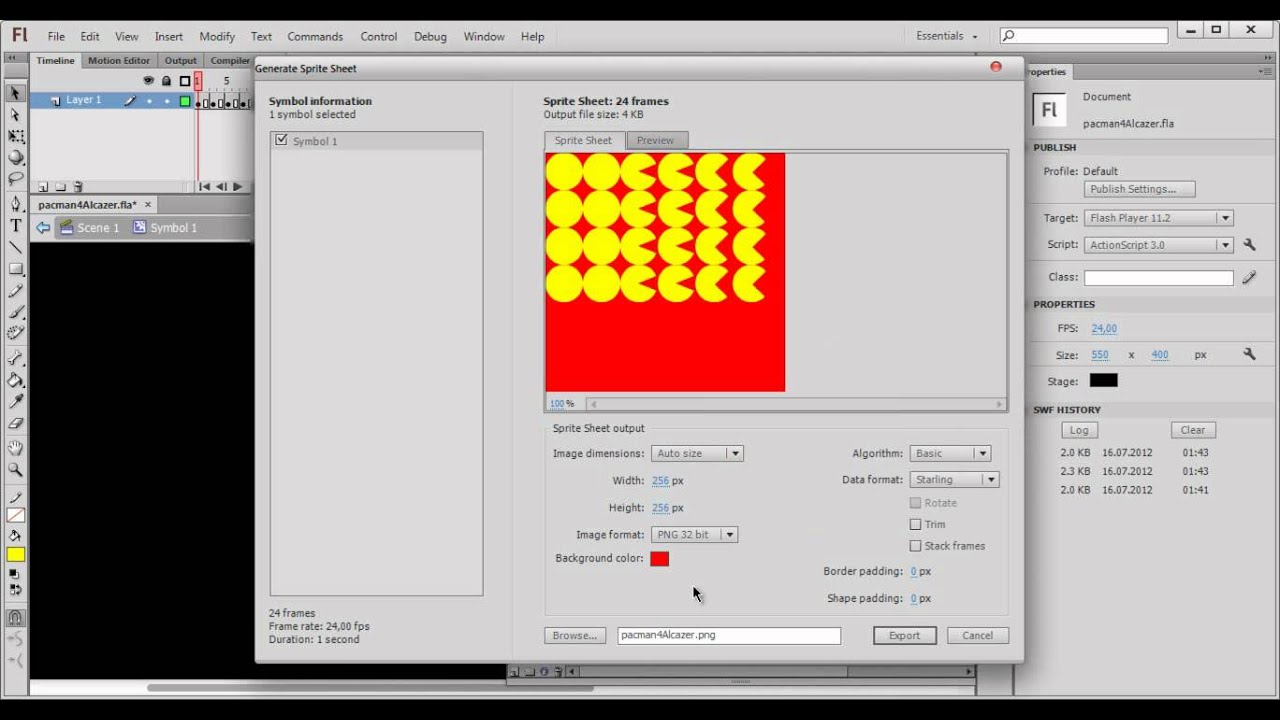The image size is (1280, 720).
Task: Select the Lasso tool
Action: [x=15, y=179]
